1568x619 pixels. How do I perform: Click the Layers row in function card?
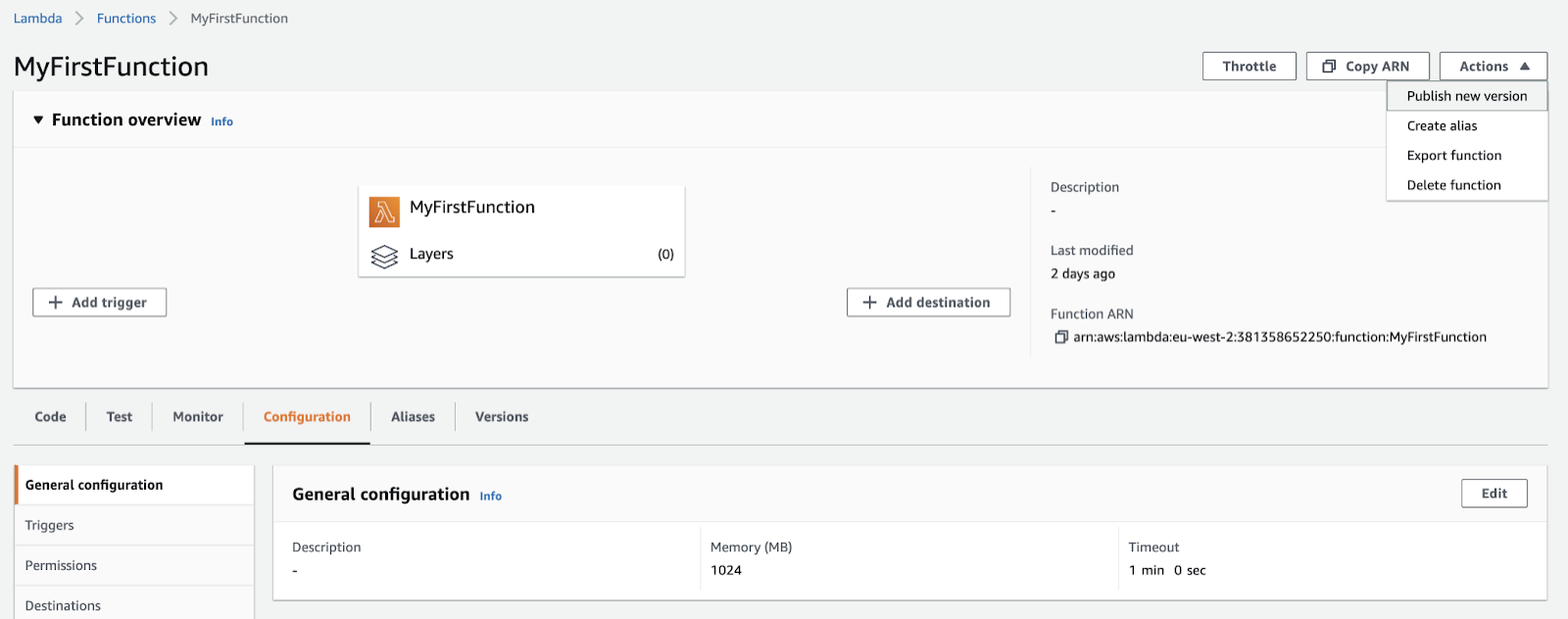click(521, 255)
